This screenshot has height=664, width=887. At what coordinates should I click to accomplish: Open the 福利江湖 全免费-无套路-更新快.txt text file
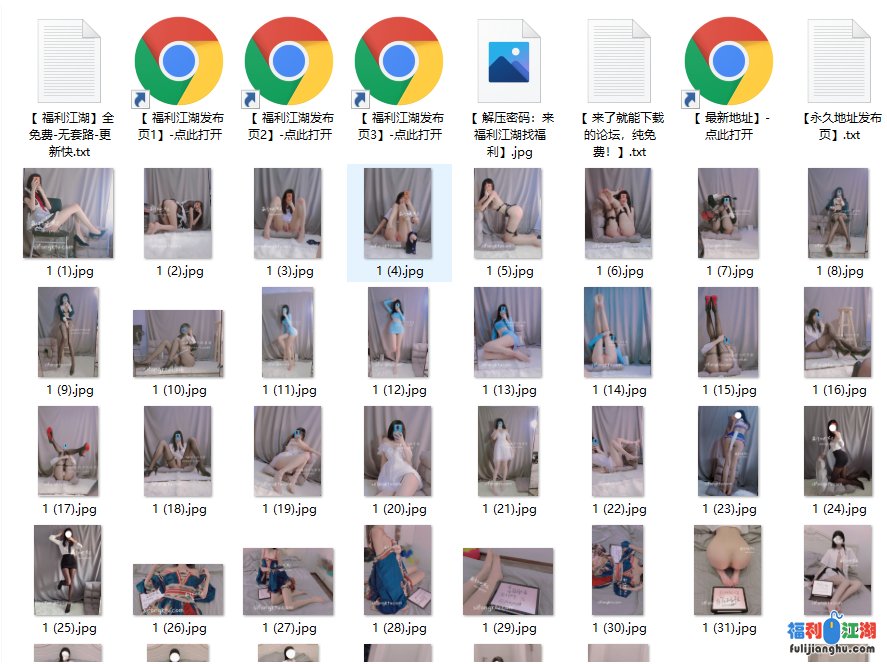68,62
